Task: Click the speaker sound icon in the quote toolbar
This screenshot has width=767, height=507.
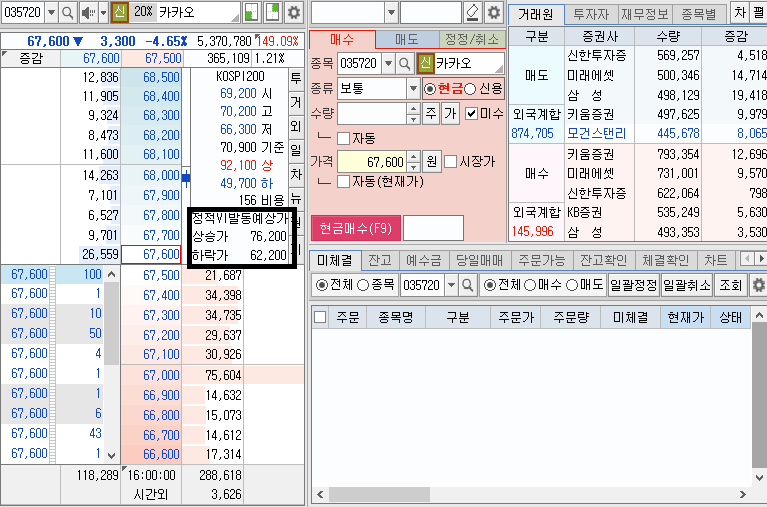Action: coord(89,13)
